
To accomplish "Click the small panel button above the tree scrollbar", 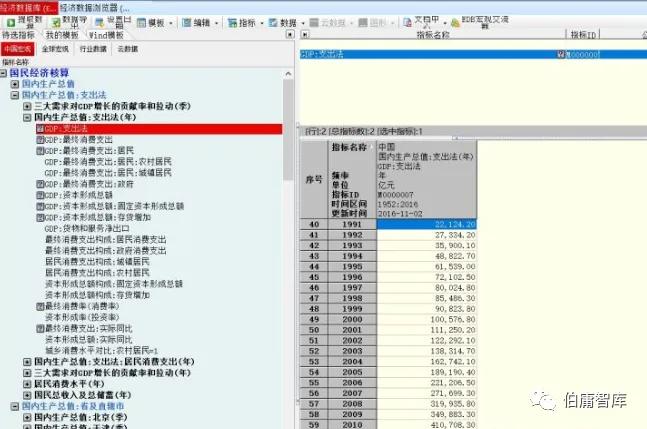I will tap(290, 34).
